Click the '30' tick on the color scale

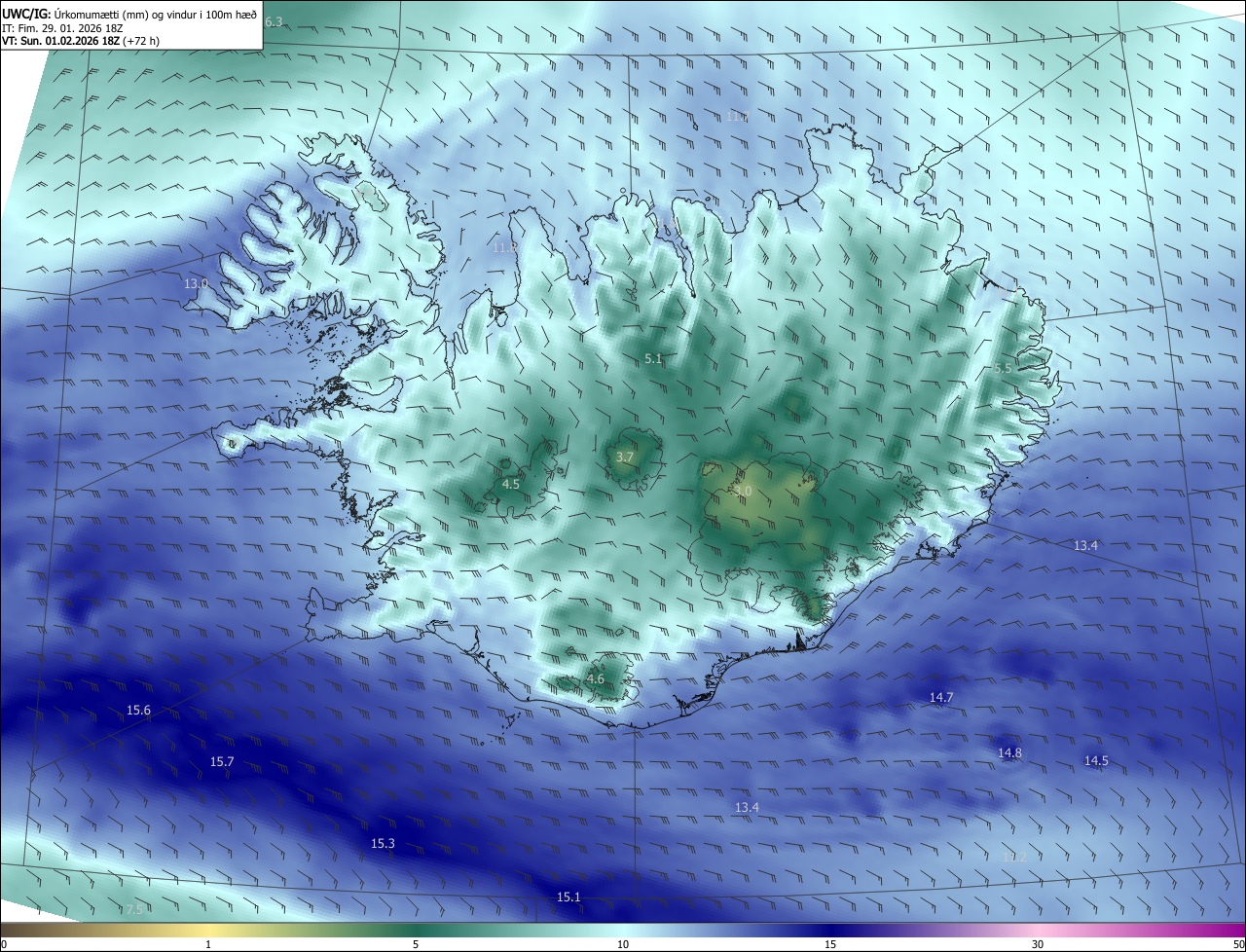[x=1038, y=944]
